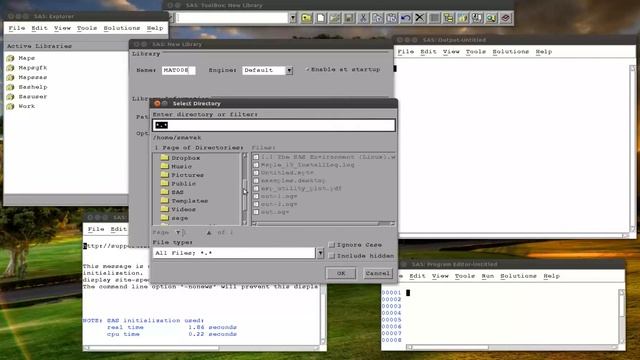Viewport: 640px width, 360px height.
Task: Click the Program Editor horizontal scrollbar
Action: tap(512, 347)
